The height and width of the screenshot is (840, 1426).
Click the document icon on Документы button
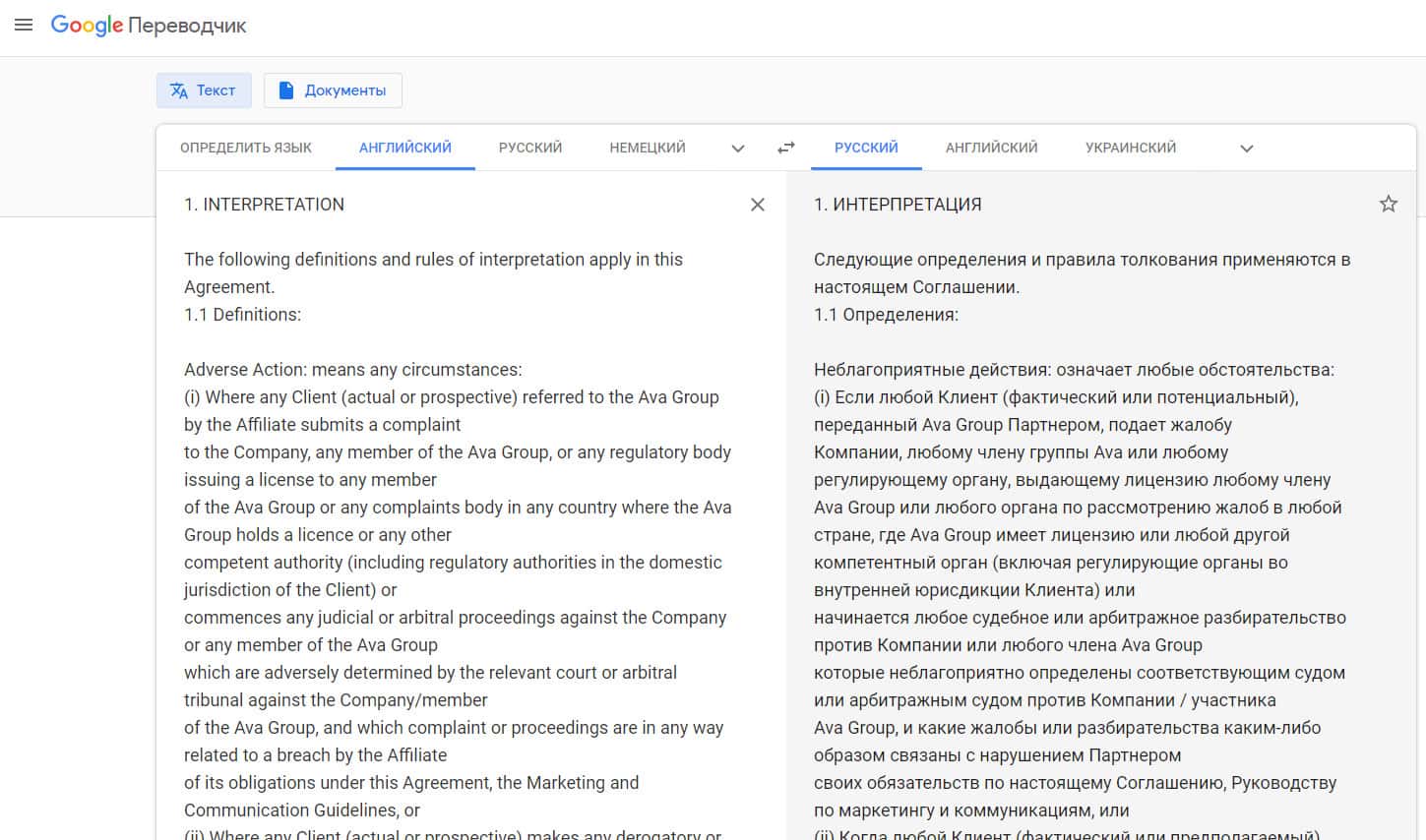(x=286, y=90)
